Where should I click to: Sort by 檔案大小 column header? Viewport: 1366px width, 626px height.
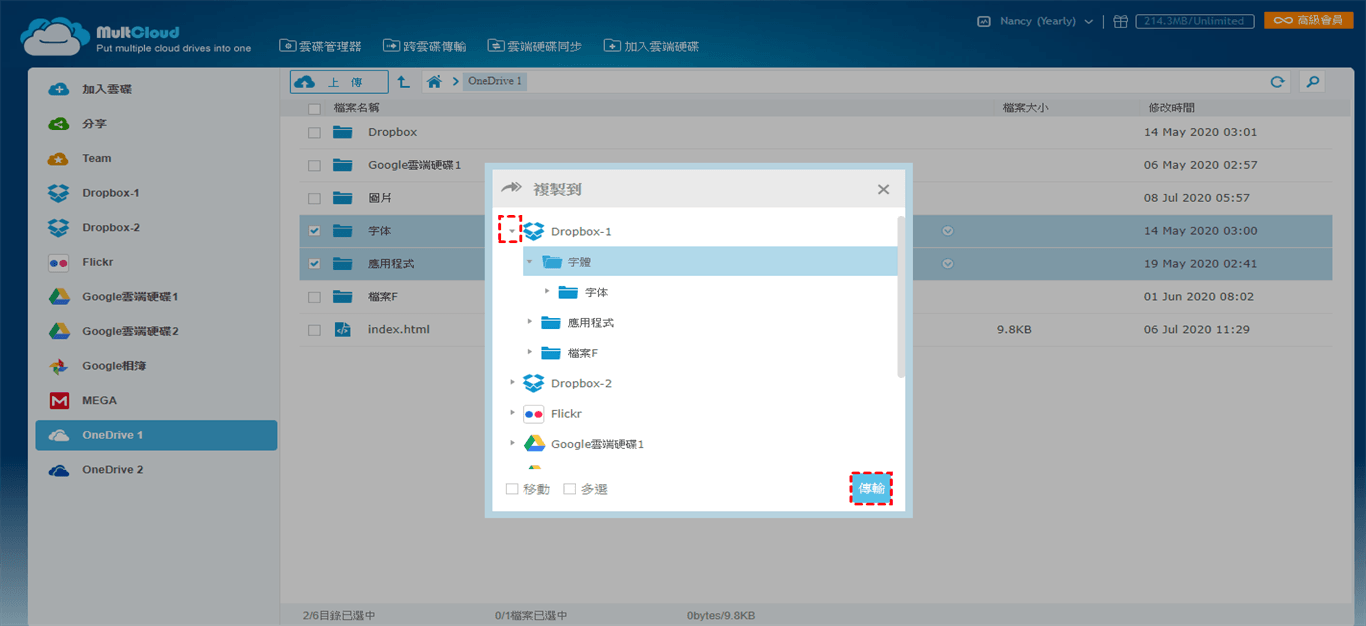pos(1025,108)
